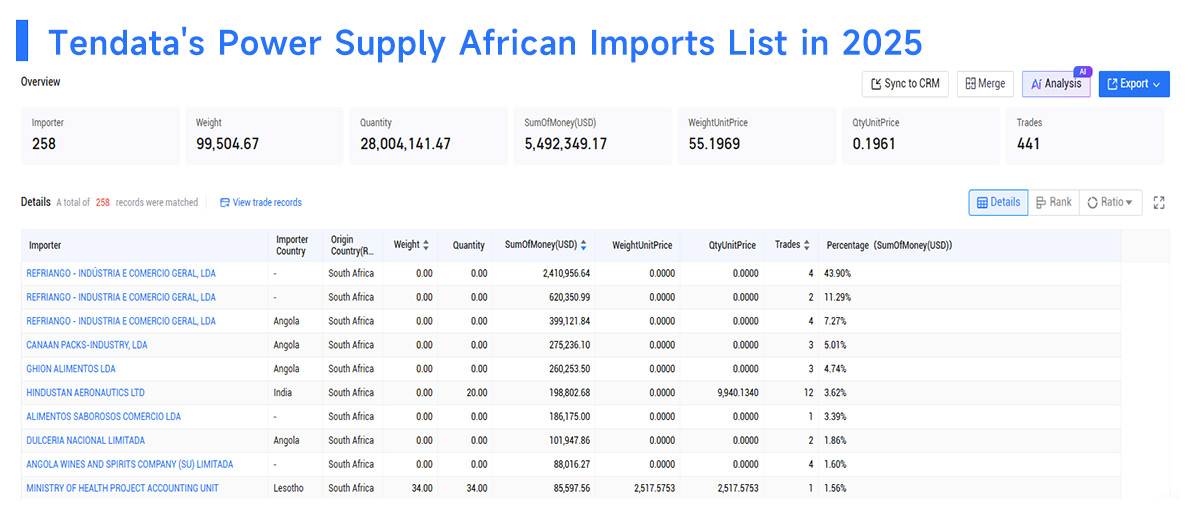Image resolution: width=1190 pixels, height=510 pixels.
Task: Open REFRIANGO row with 620,350.99 sum
Action: [x=121, y=297]
